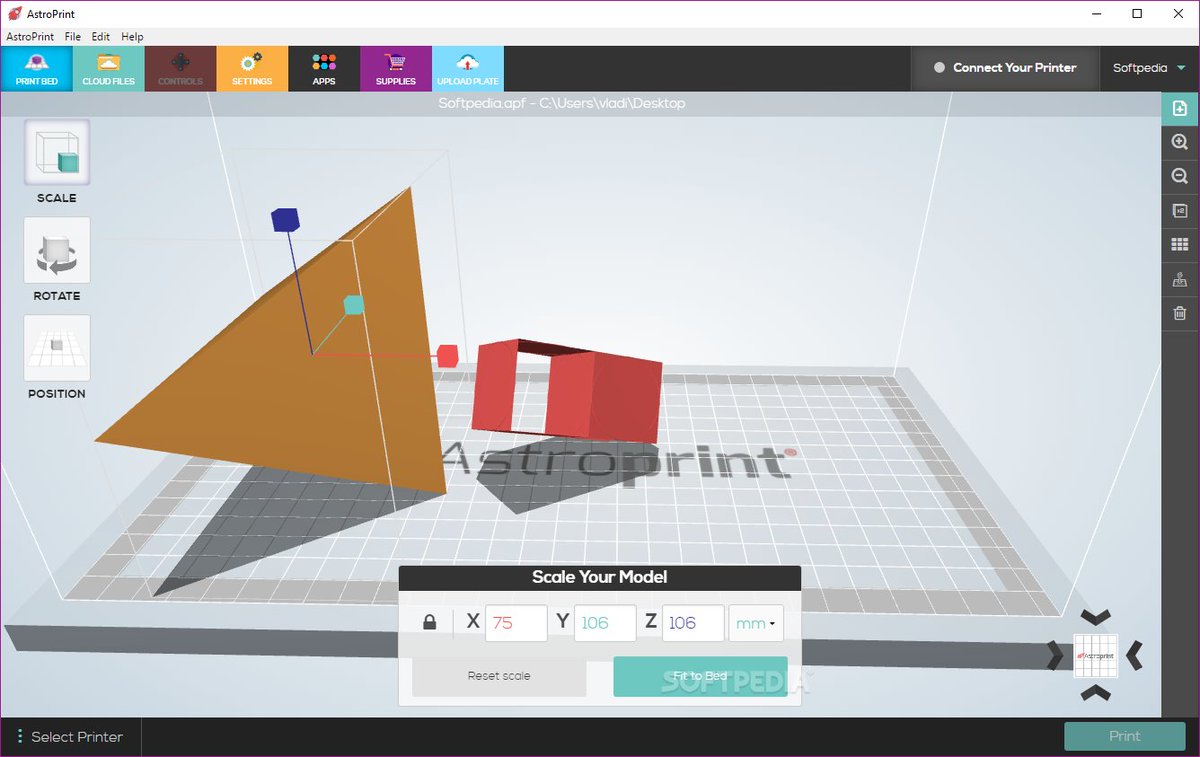This screenshot has height=757, width=1200.
Task: Open the Apps panel
Action: 324,68
